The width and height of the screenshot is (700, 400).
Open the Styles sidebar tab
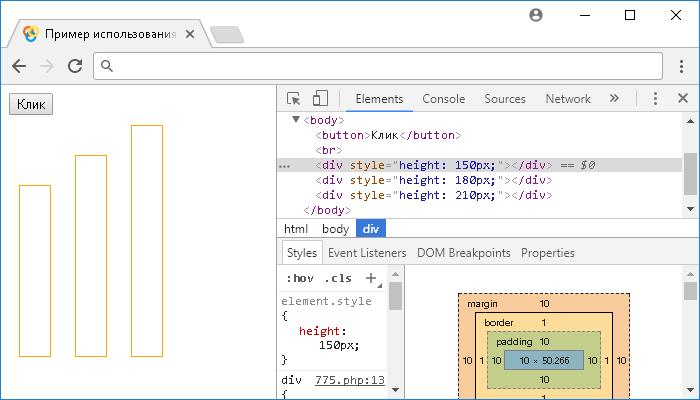tap(302, 253)
